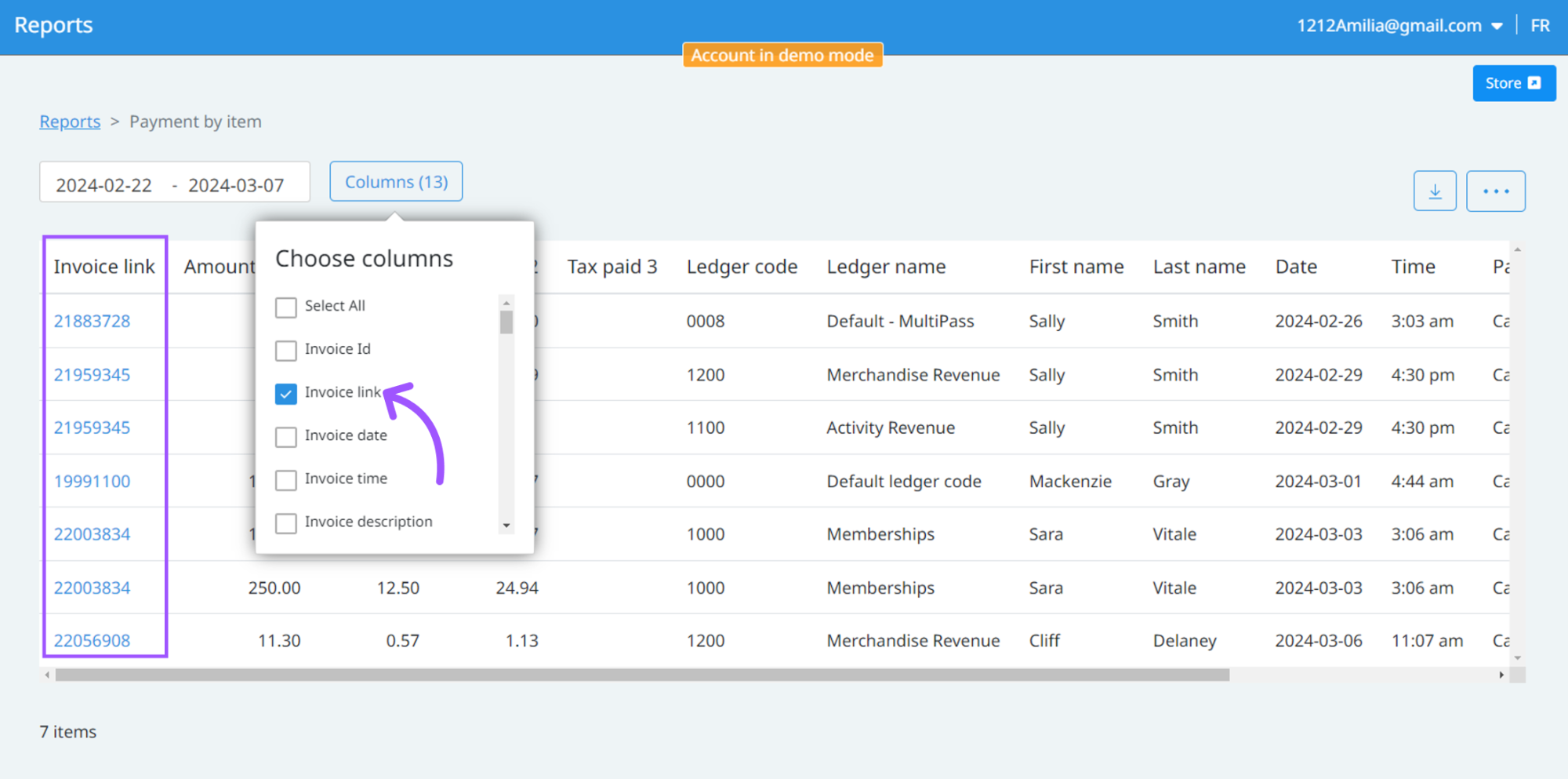Click the 0008 ledger code cell
Screen dimensions: 1568x779
pos(706,321)
